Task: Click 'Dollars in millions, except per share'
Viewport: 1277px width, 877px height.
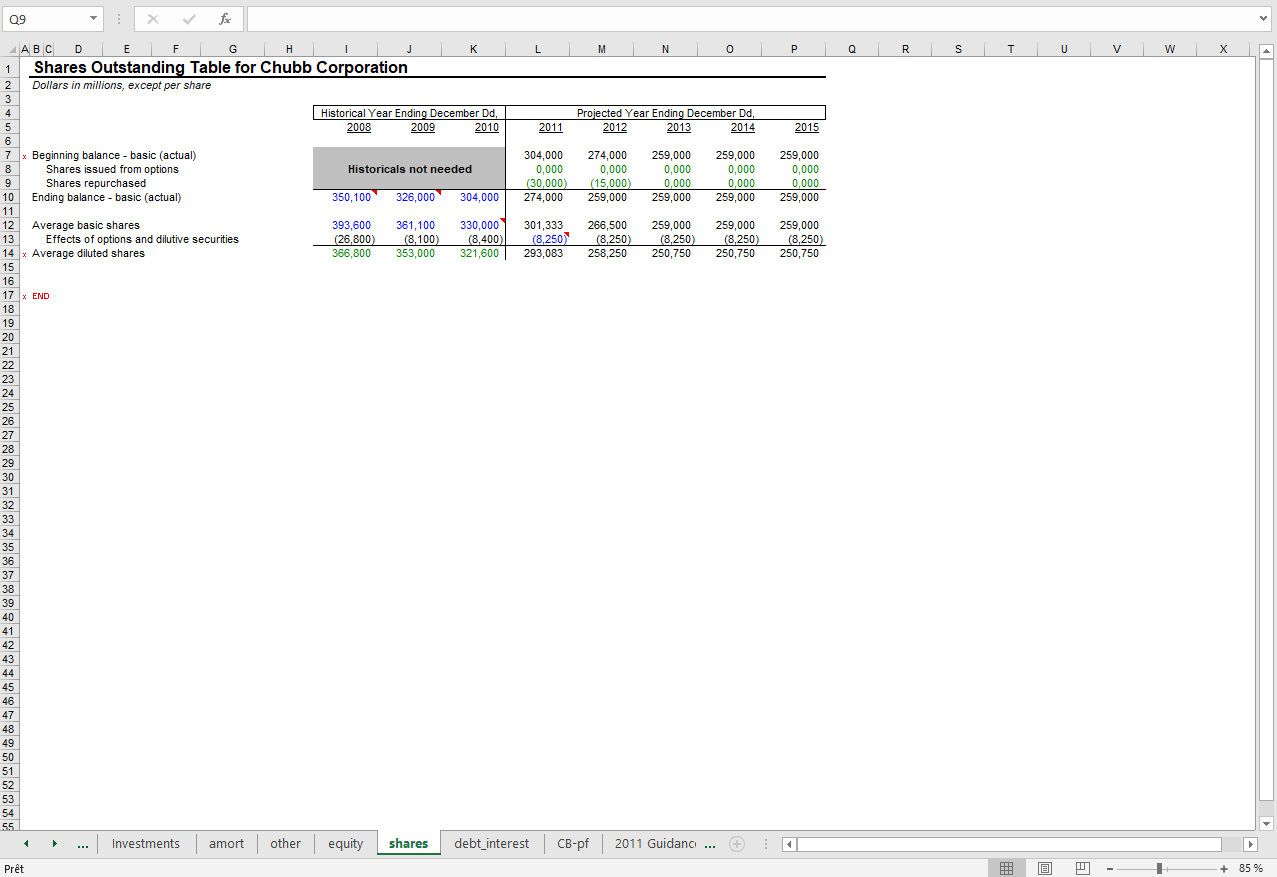Action: (122, 85)
